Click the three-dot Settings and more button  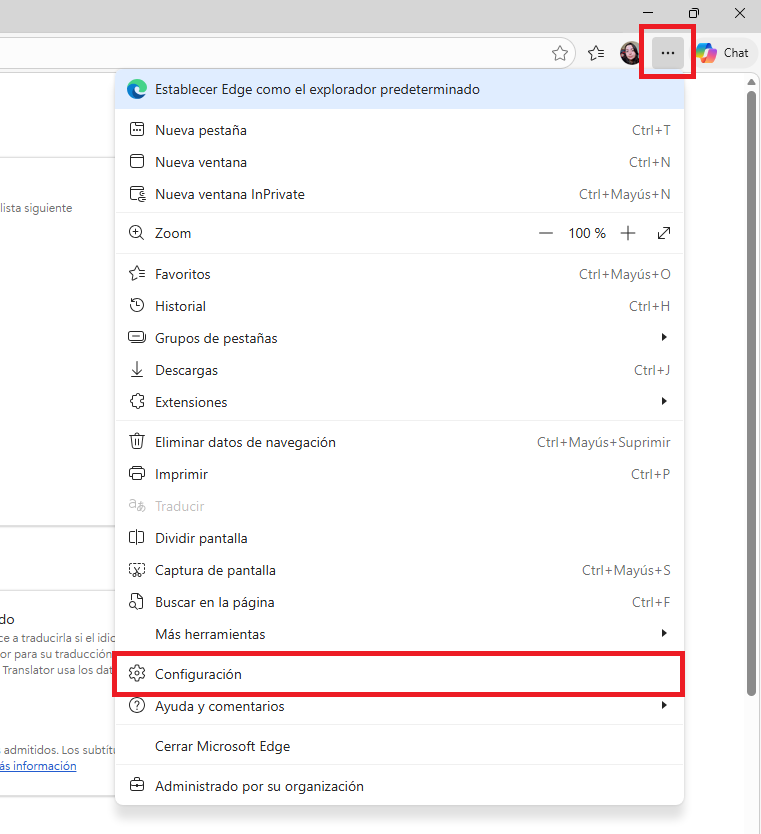coord(668,53)
